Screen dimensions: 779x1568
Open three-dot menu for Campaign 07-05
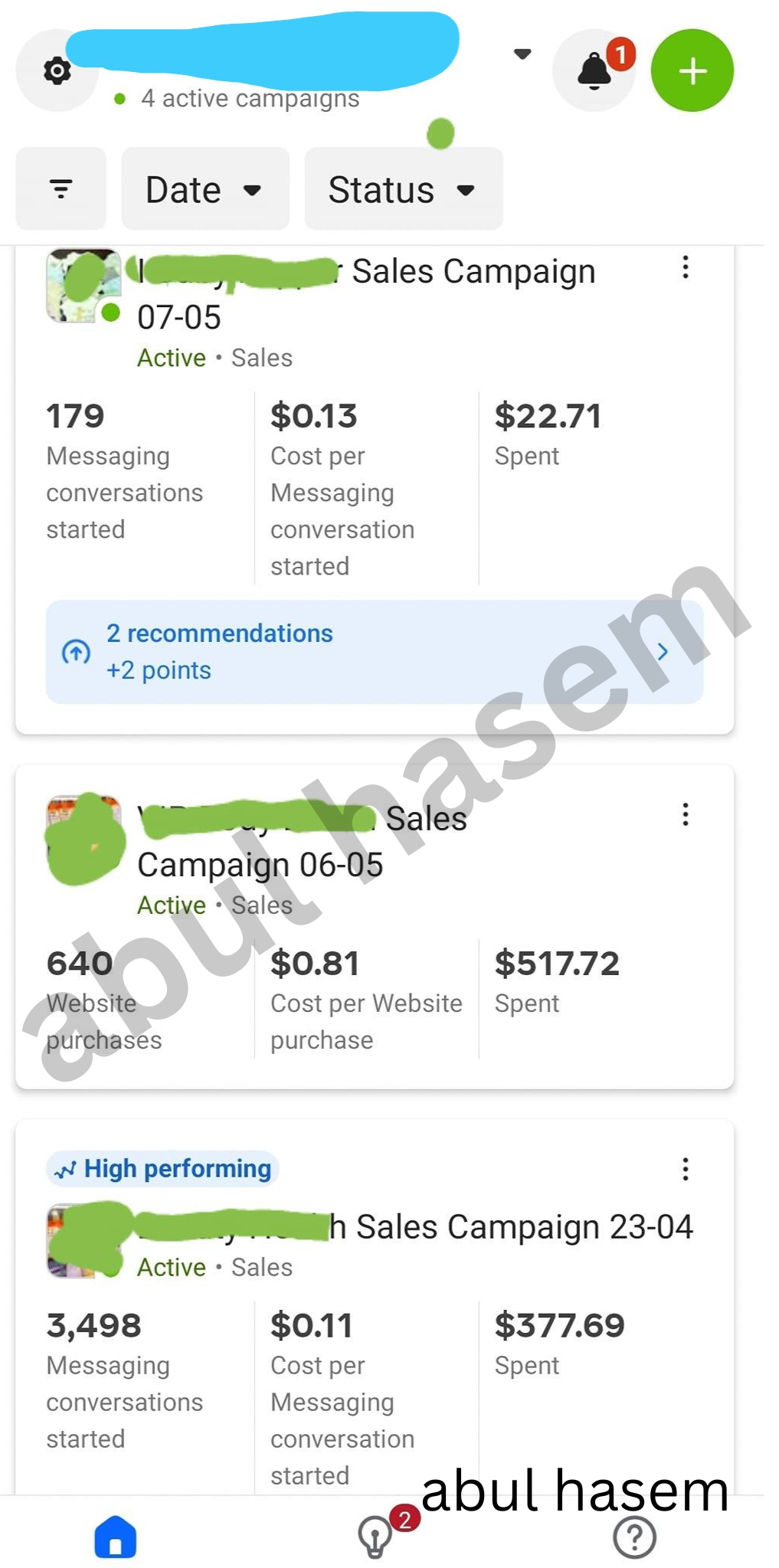pos(686,267)
